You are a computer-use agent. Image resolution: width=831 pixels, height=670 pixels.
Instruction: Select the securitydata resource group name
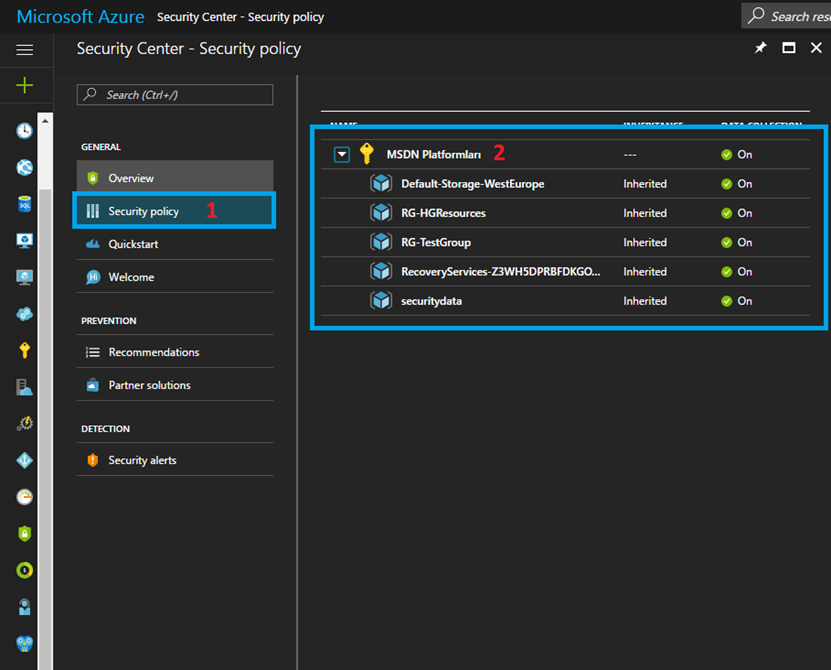tap(431, 301)
